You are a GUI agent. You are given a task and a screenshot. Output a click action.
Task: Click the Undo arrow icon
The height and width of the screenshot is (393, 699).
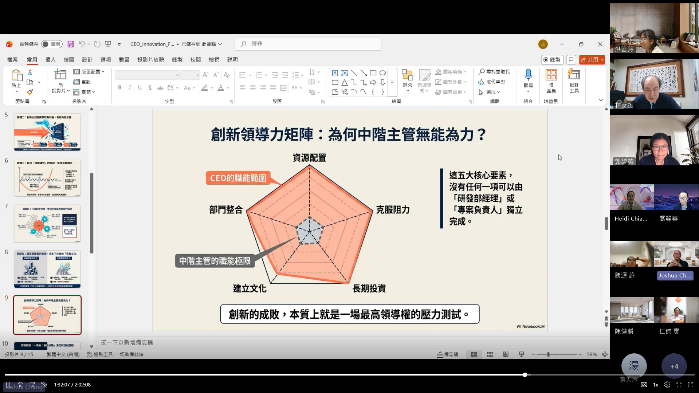[x=82, y=44]
